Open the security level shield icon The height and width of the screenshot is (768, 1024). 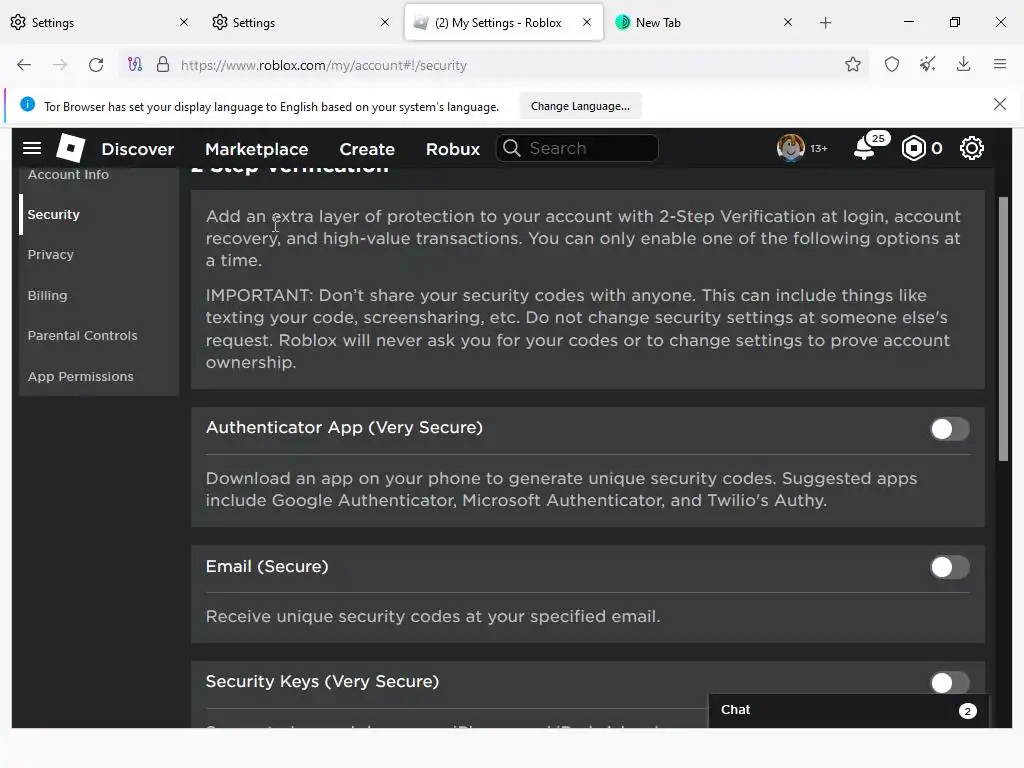(892, 65)
